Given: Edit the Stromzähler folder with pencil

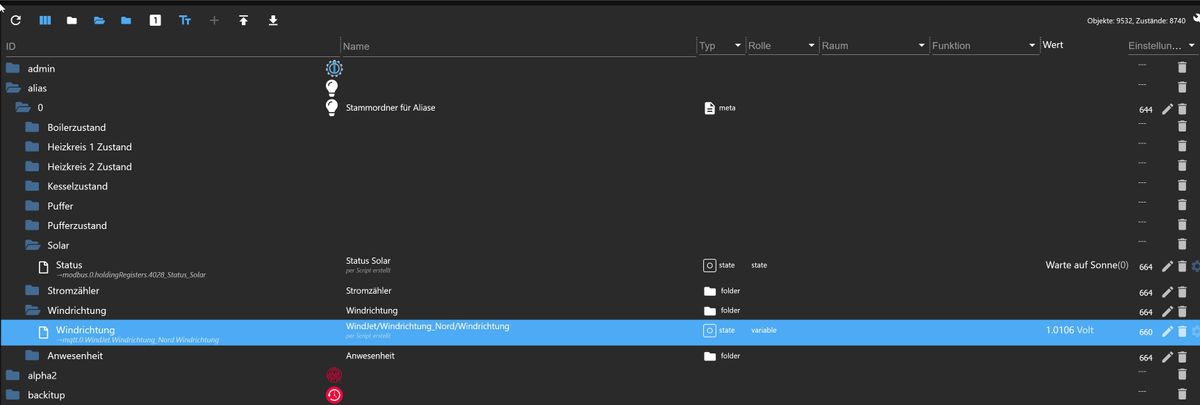Looking at the screenshot, I should [1166, 291].
